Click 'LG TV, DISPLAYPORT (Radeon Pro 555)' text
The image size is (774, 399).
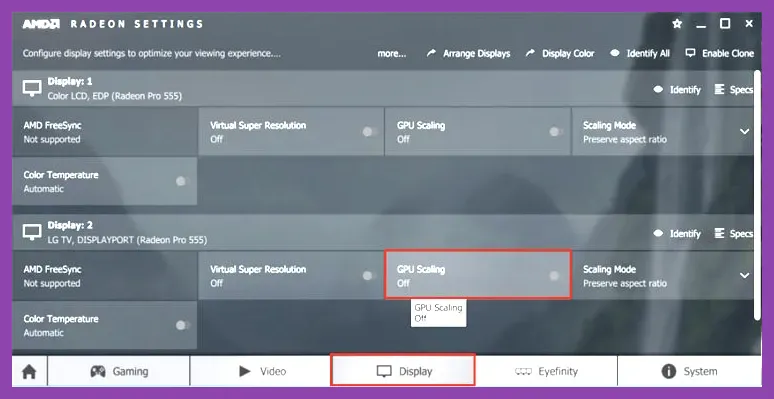click(127, 240)
